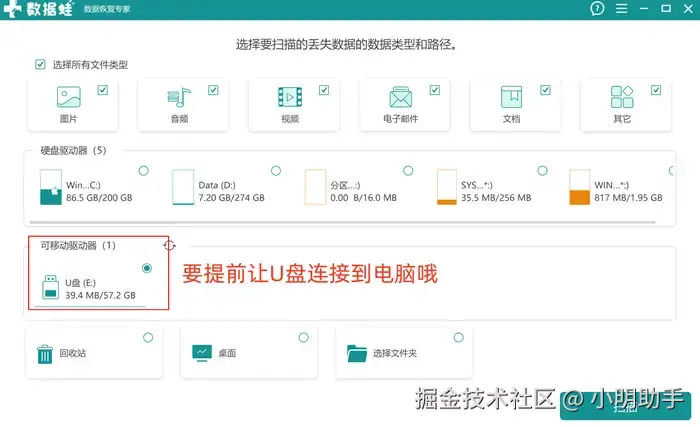Close the 数据蛙 window
700x427 pixels.
coord(688,8)
